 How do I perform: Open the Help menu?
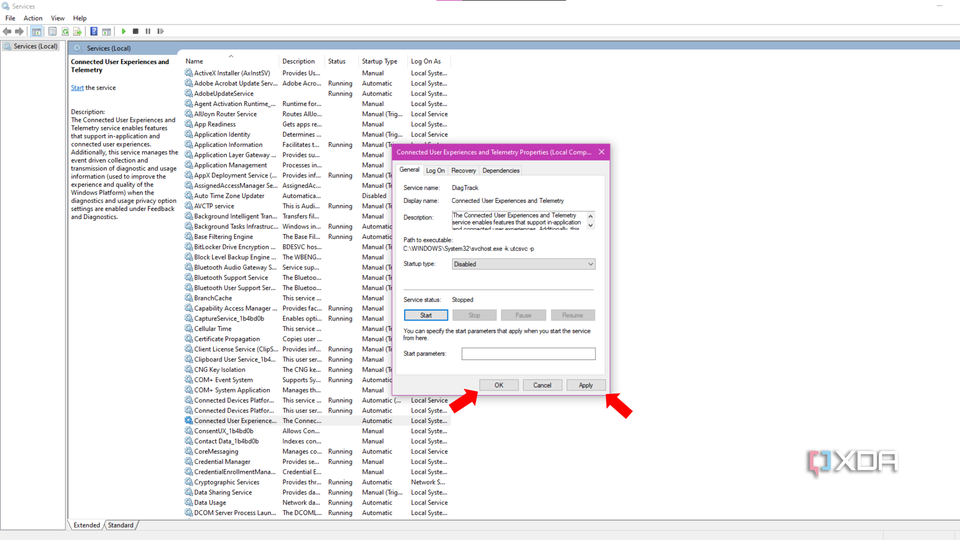coord(80,18)
